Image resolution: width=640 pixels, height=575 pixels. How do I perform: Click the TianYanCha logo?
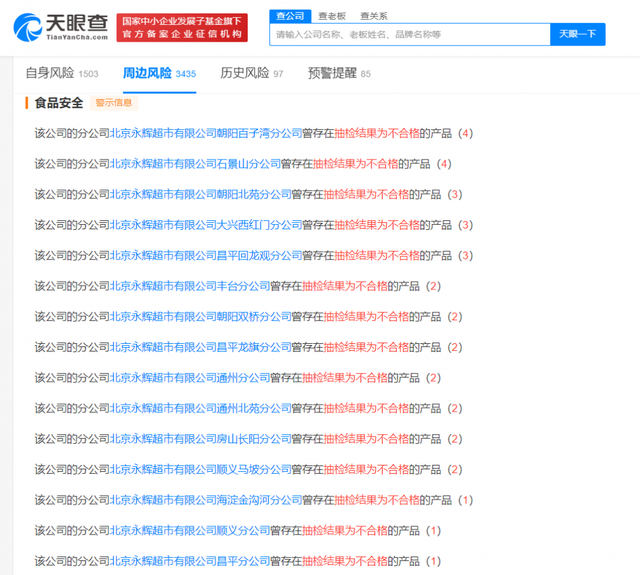point(61,27)
